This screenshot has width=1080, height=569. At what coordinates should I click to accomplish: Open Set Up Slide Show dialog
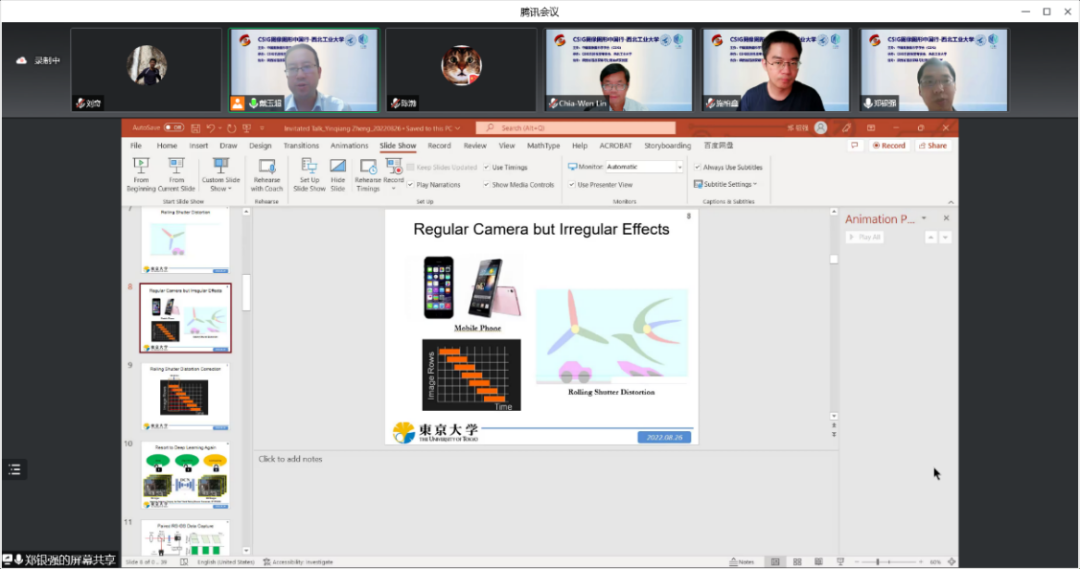(x=309, y=174)
